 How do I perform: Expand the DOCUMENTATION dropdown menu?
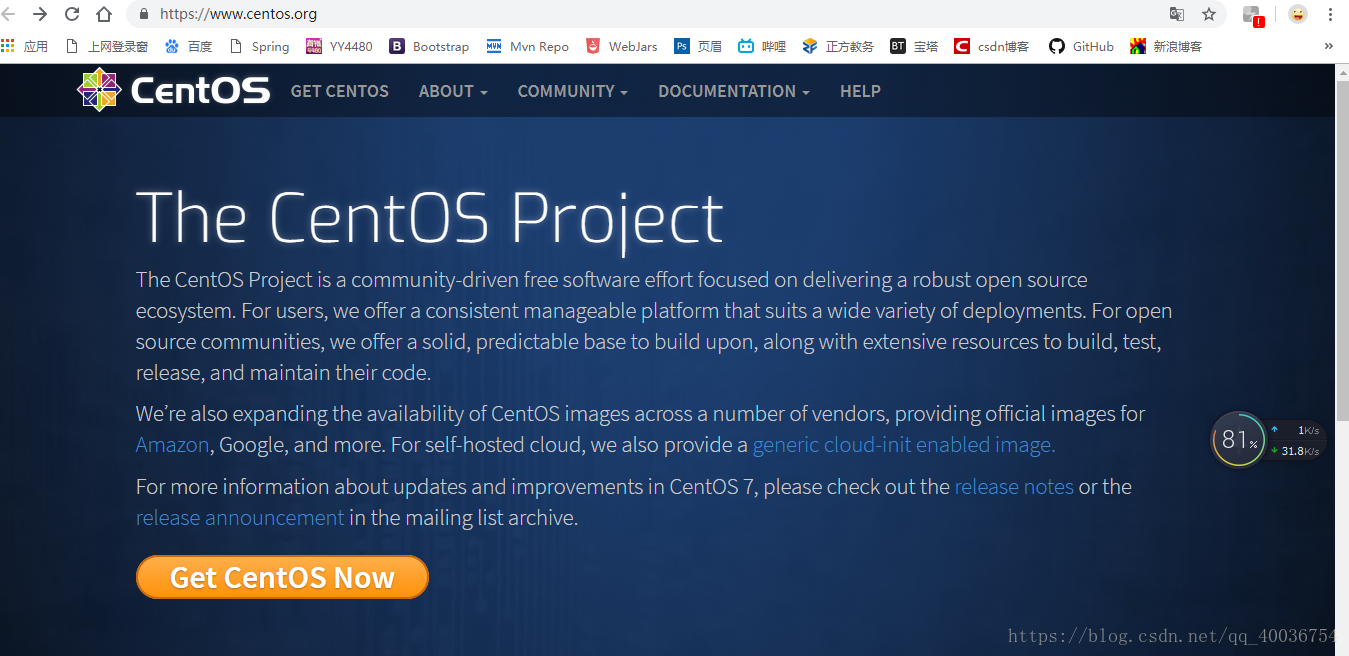734,91
